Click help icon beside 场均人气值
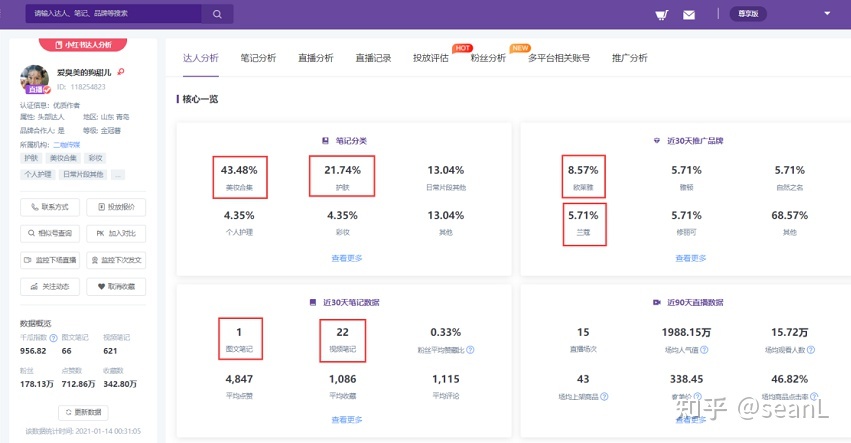 704,350
